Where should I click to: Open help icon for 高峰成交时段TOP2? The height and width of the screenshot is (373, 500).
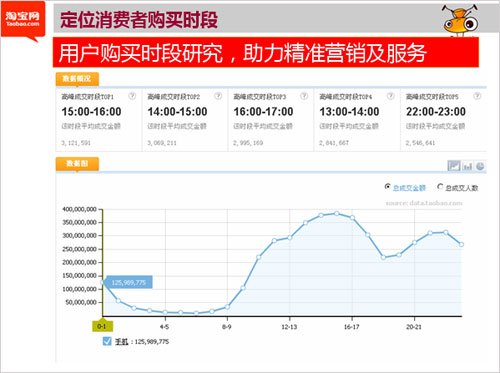pyautogui.click(x=218, y=96)
